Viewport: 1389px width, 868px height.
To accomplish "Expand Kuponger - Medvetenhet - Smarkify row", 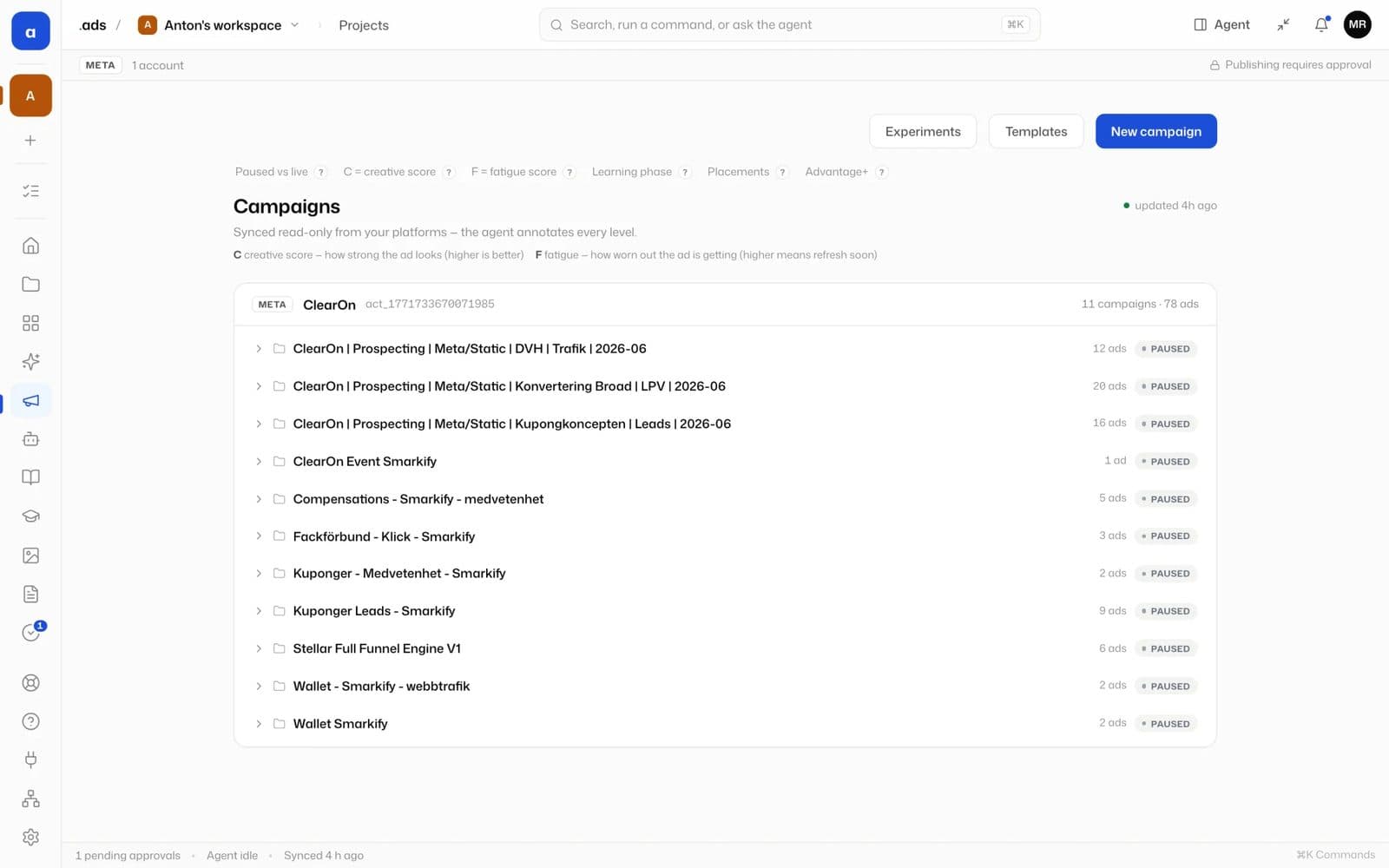I will click(x=259, y=574).
